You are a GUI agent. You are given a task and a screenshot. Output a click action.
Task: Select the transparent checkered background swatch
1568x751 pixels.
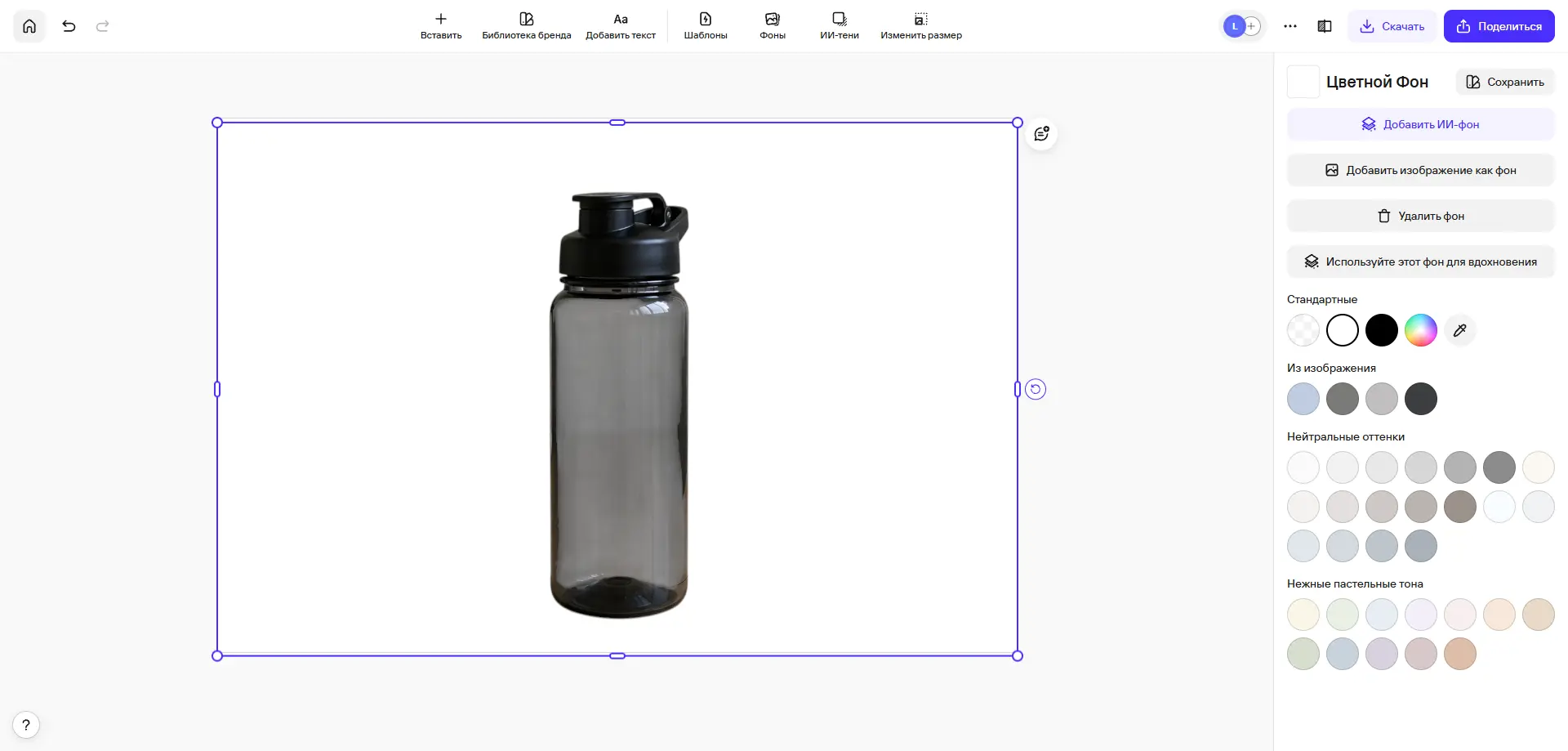tap(1303, 330)
